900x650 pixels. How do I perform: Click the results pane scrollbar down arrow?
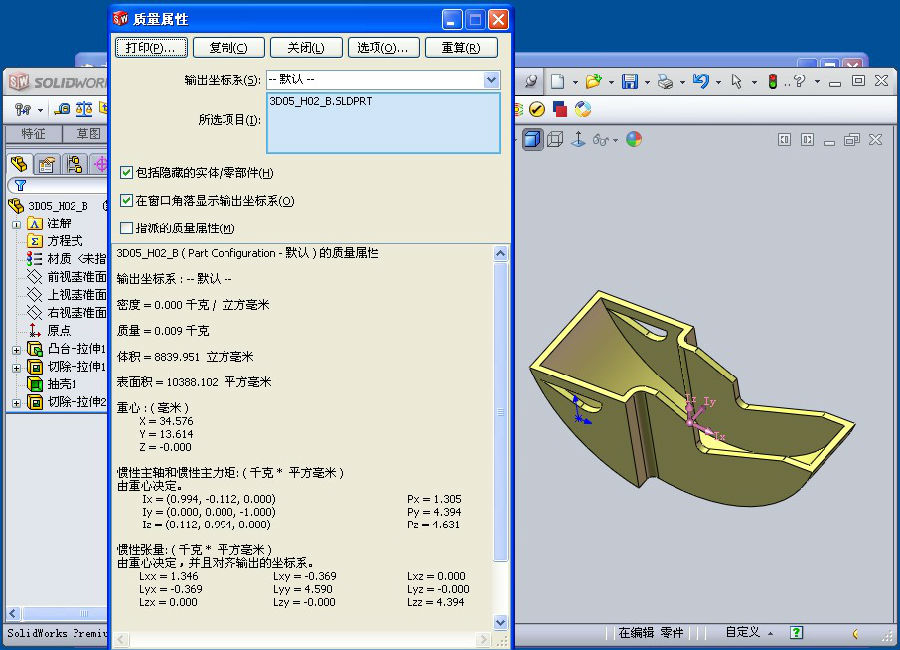coord(501,622)
